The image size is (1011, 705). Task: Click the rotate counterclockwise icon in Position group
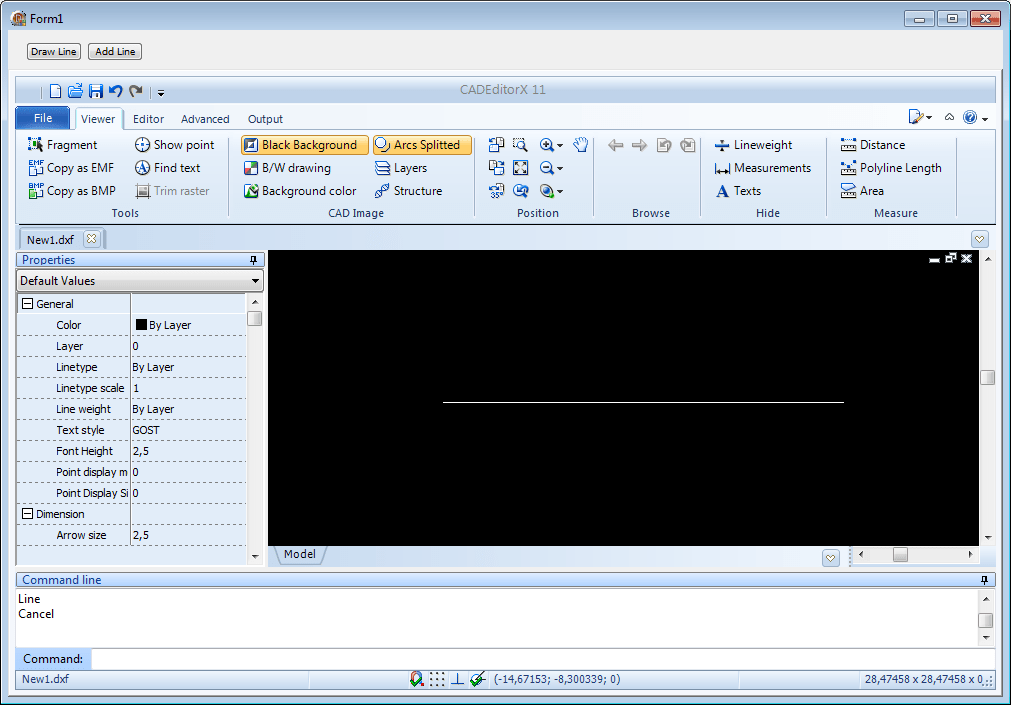point(496,145)
